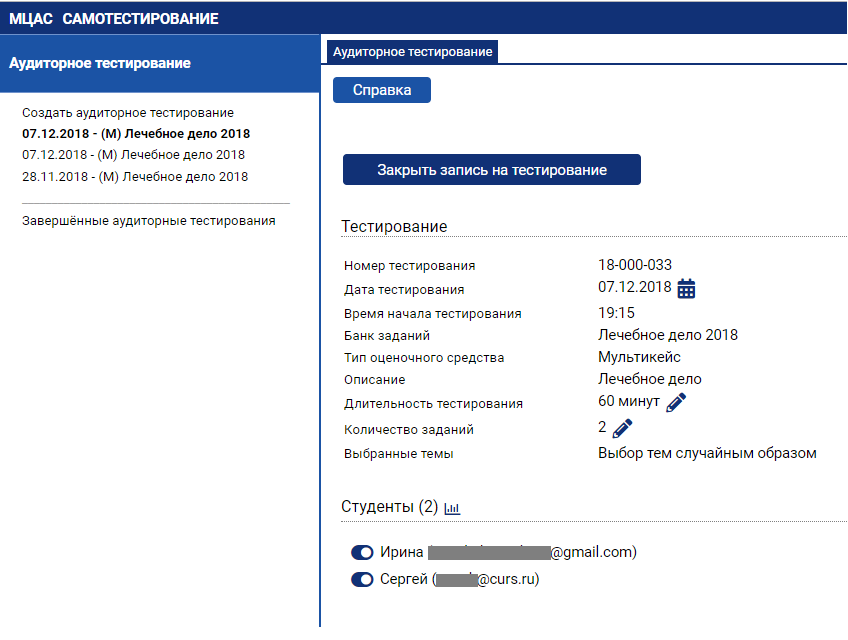Click the МЦАС САМОТЕСТИРОВАНИЕ title
Image resolution: width=848 pixels, height=640 pixels.
113,19
